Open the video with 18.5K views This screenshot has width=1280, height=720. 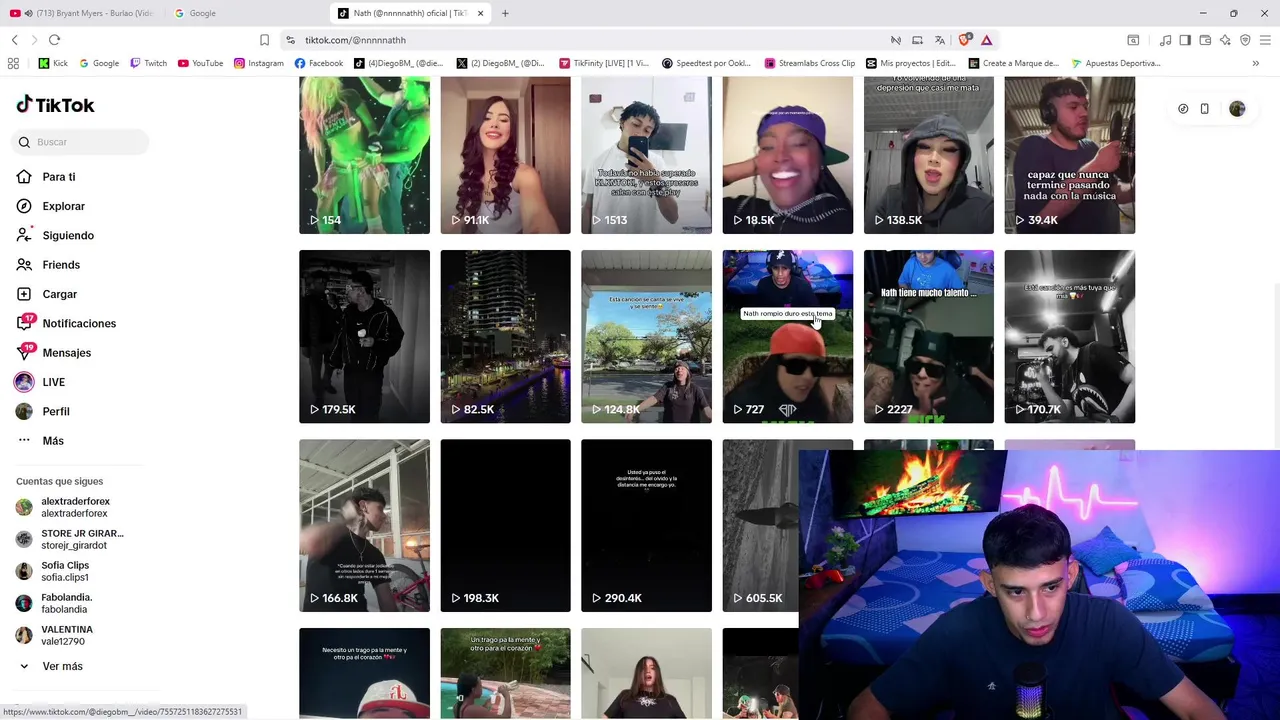tap(787, 155)
